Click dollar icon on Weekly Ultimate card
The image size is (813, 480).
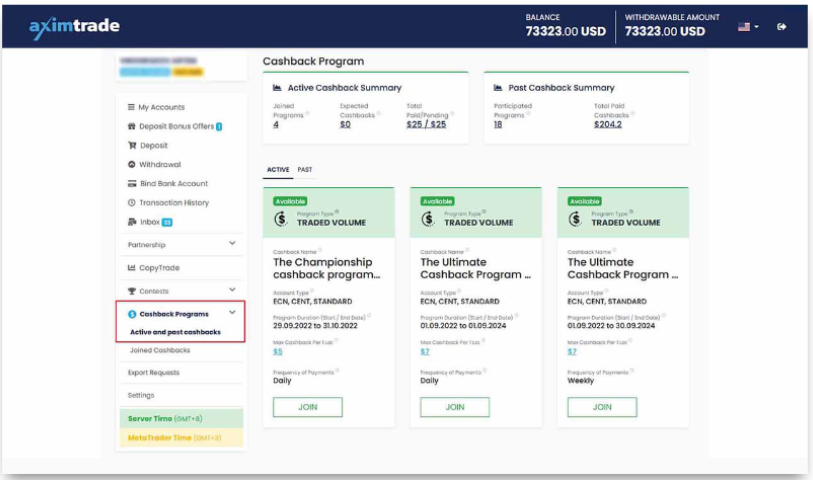(575, 219)
